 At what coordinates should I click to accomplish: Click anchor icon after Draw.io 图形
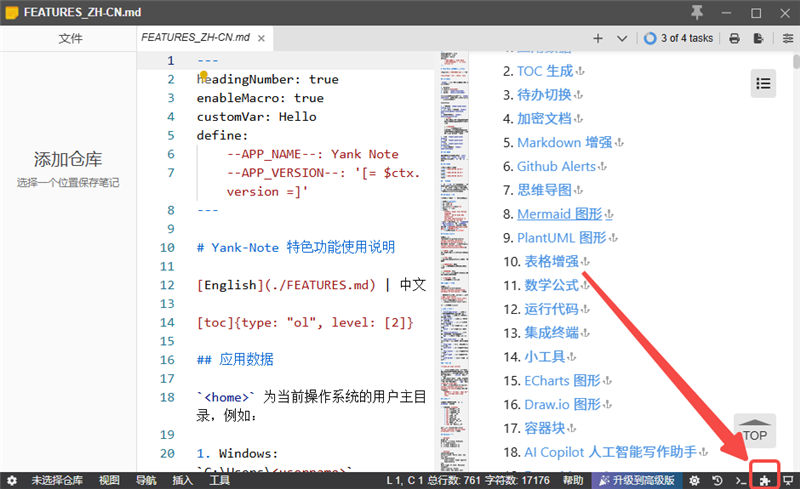[607, 405]
